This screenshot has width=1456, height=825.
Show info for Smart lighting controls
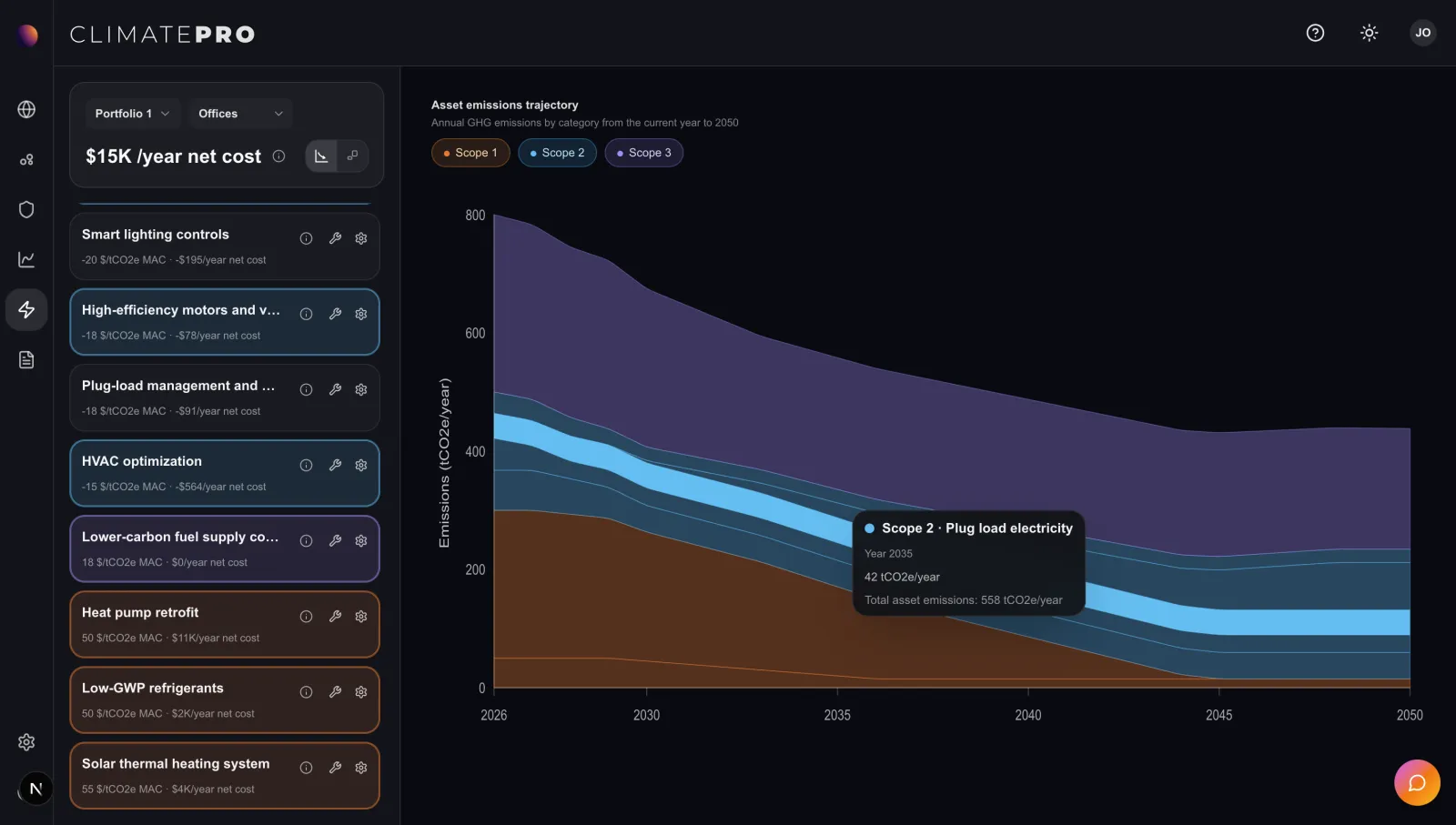click(307, 238)
